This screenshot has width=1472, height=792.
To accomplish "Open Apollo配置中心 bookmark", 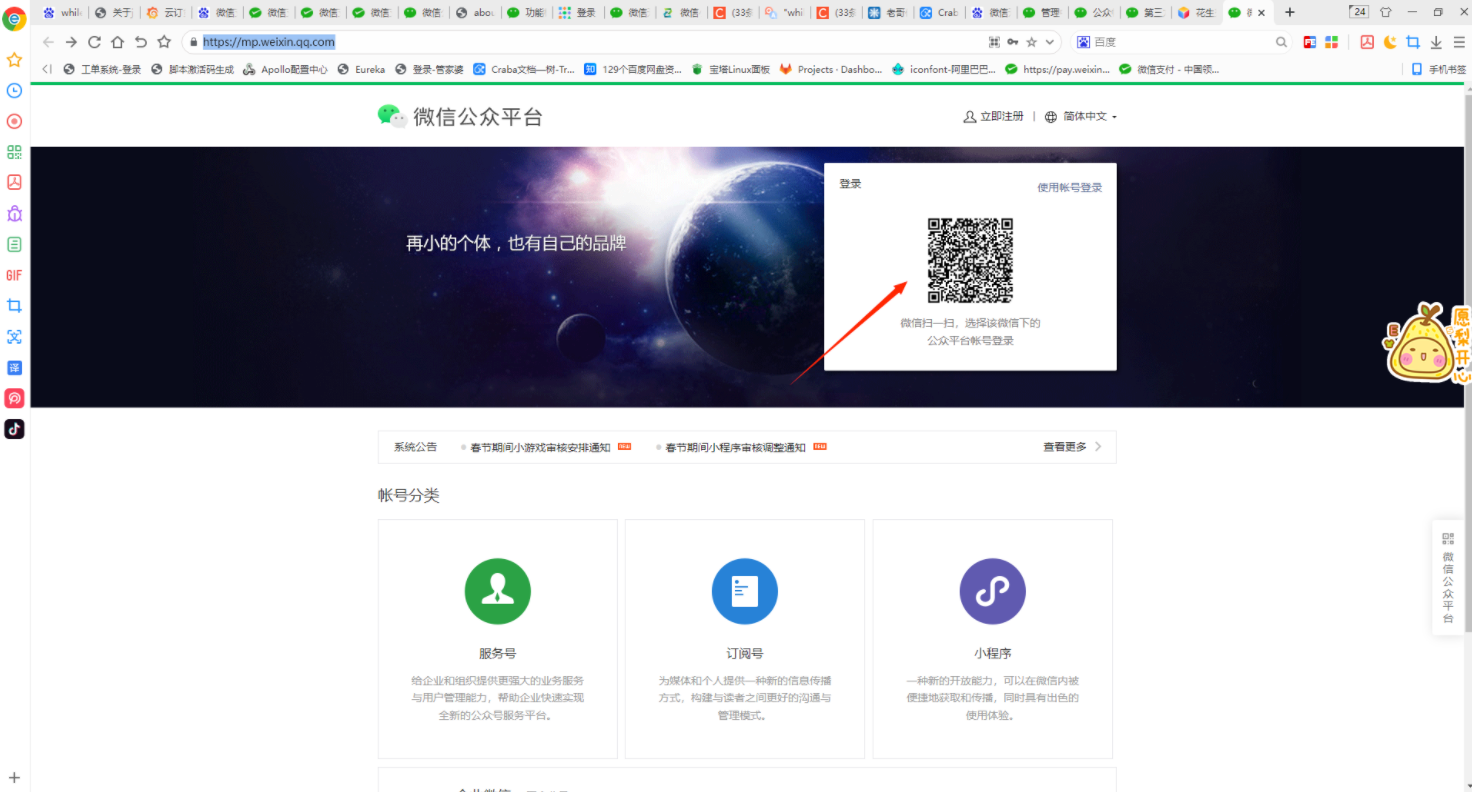I will (x=285, y=69).
